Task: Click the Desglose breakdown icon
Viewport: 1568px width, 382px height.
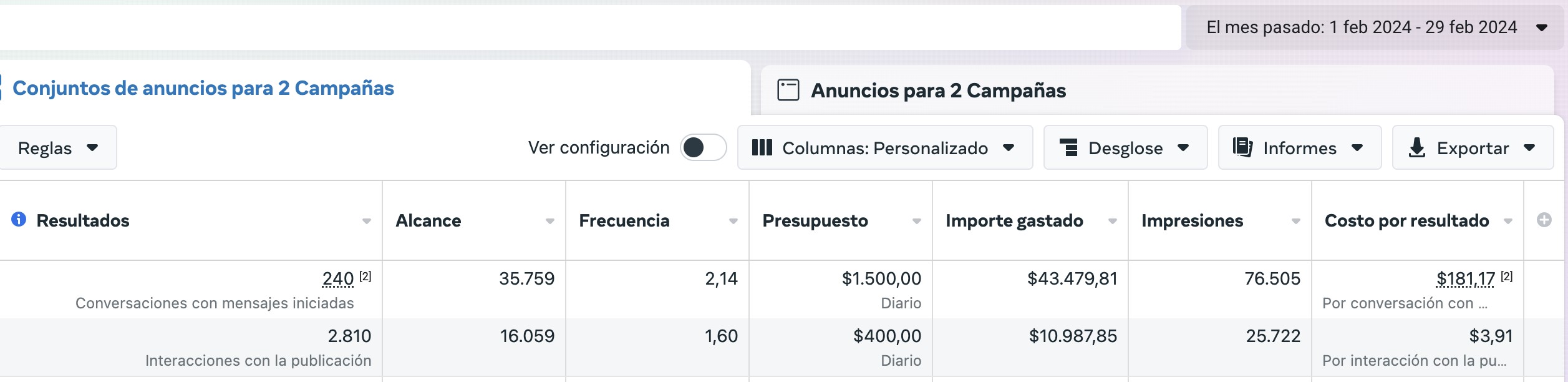Action: 1068,148
